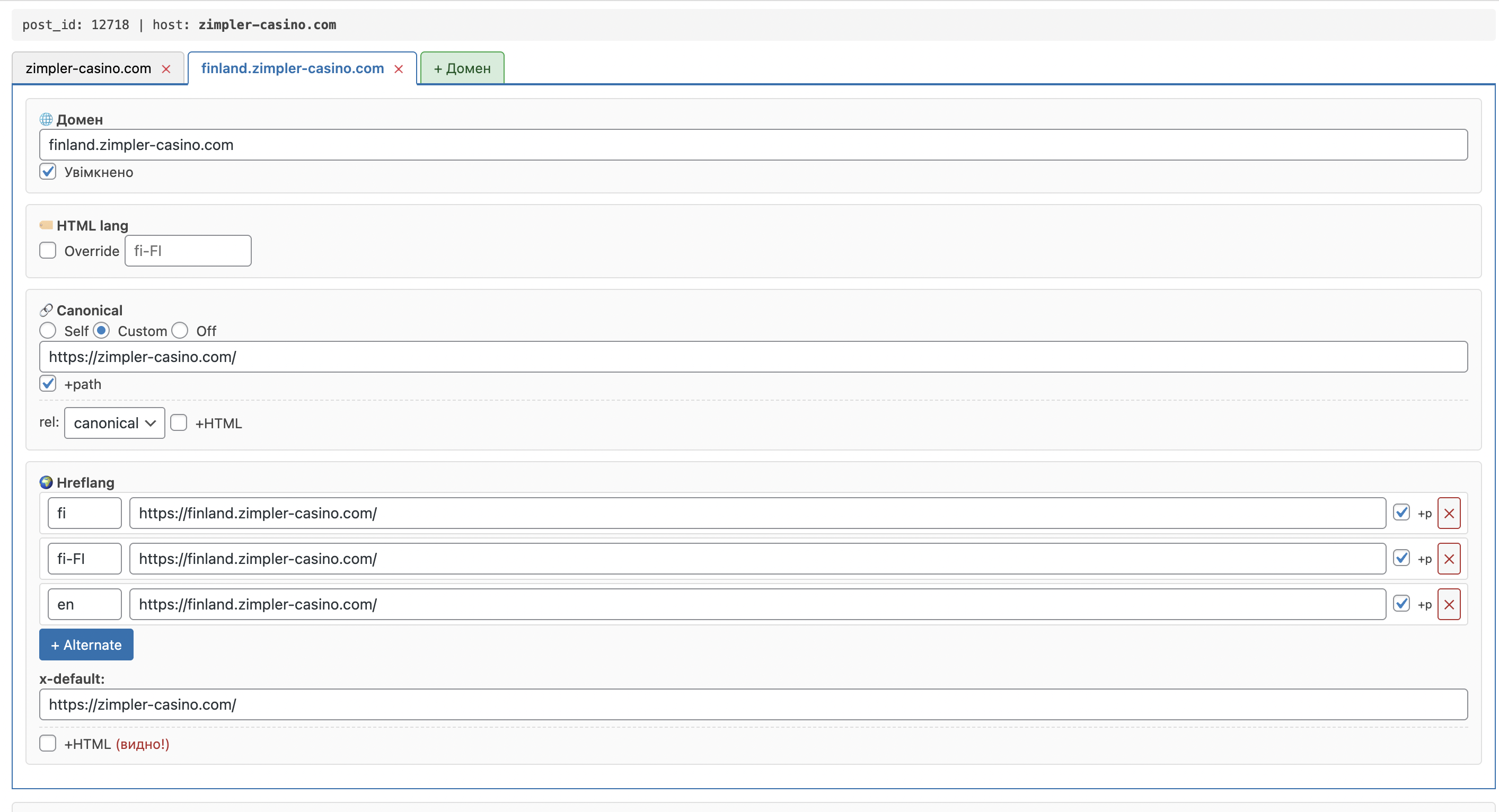The height and width of the screenshot is (812, 1499).
Task: Edit the canonical URL field
Action: 754,357
